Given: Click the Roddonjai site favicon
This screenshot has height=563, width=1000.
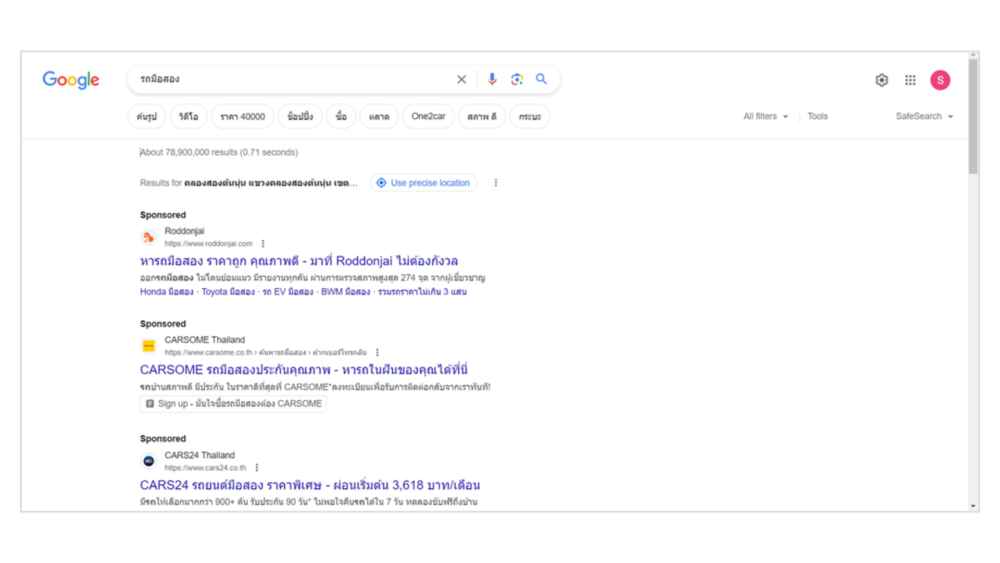Looking at the screenshot, I should click(x=149, y=237).
